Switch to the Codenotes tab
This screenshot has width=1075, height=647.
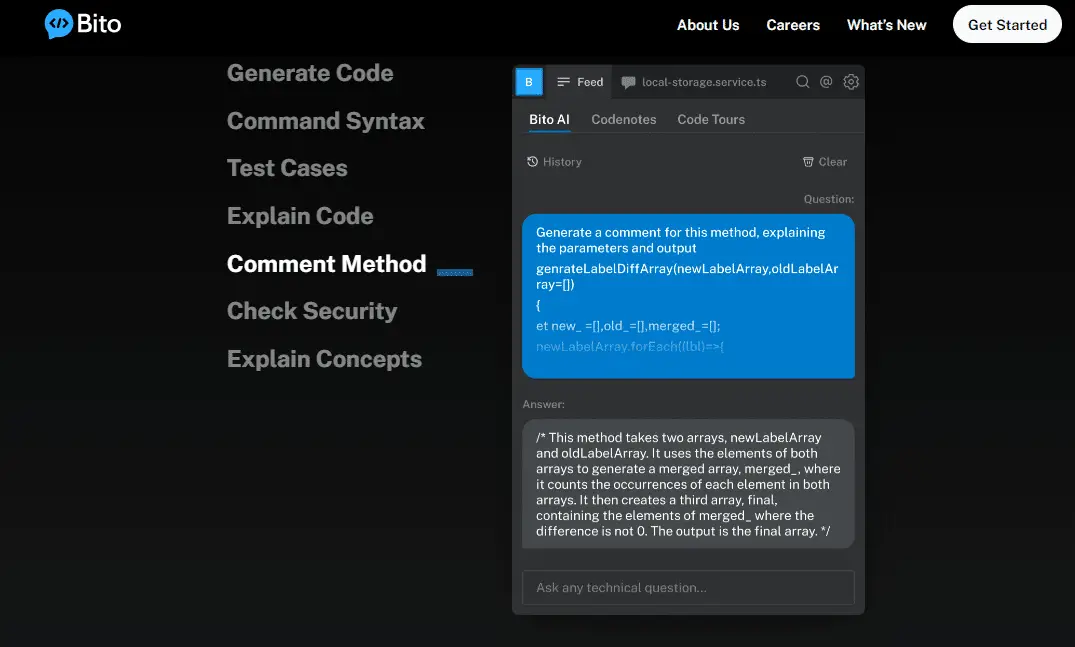click(x=623, y=119)
